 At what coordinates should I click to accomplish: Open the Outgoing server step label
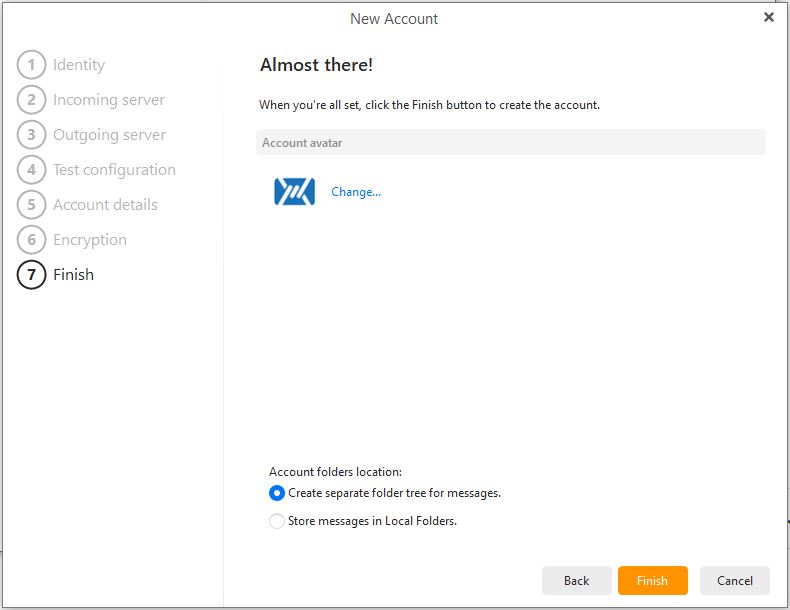(x=109, y=135)
